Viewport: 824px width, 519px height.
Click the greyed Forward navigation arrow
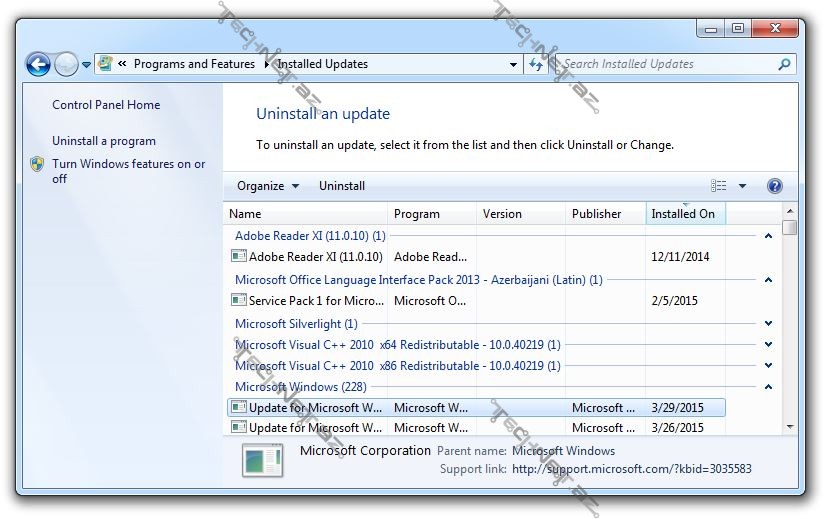[66, 65]
